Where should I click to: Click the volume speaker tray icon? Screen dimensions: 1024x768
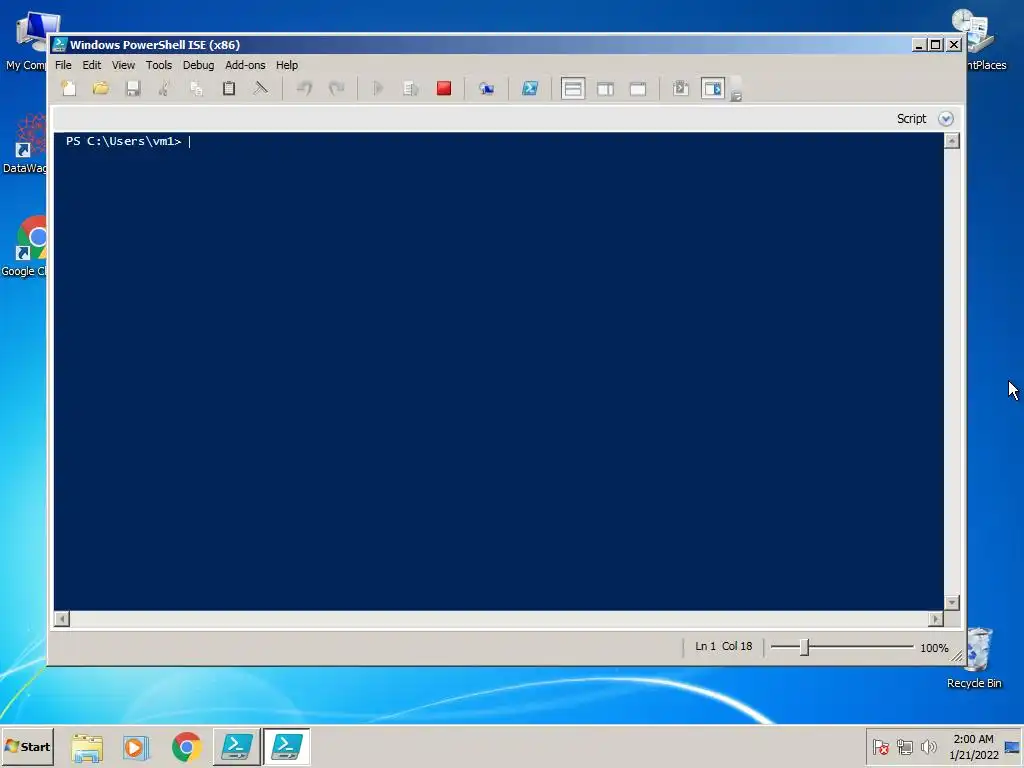(x=928, y=746)
